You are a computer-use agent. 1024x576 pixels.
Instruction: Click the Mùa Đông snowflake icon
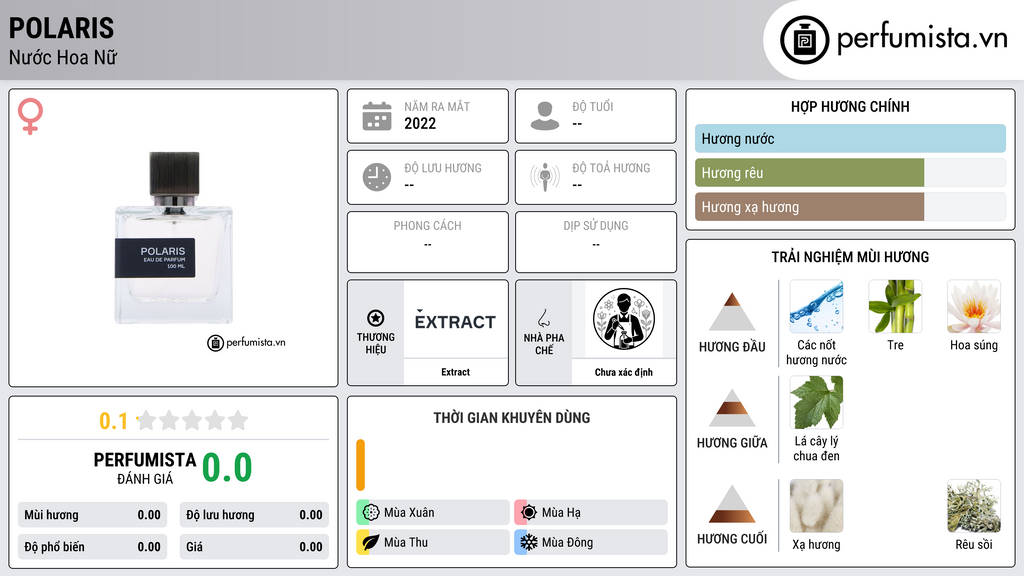tap(529, 542)
